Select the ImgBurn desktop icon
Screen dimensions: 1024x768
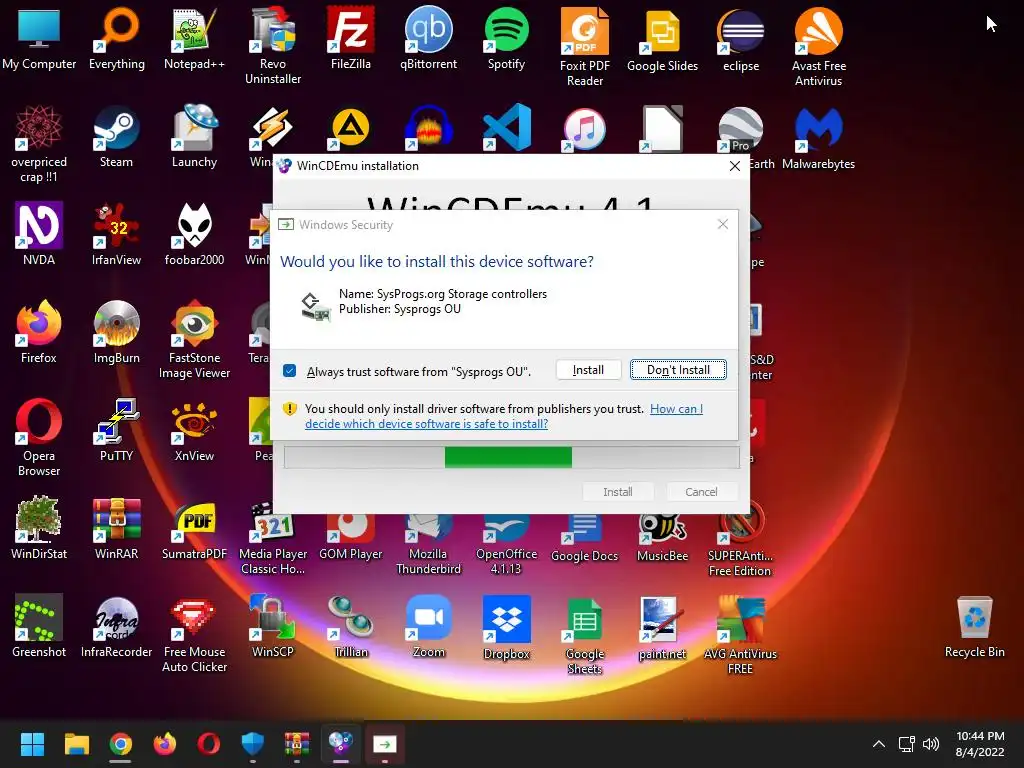[116, 333]
